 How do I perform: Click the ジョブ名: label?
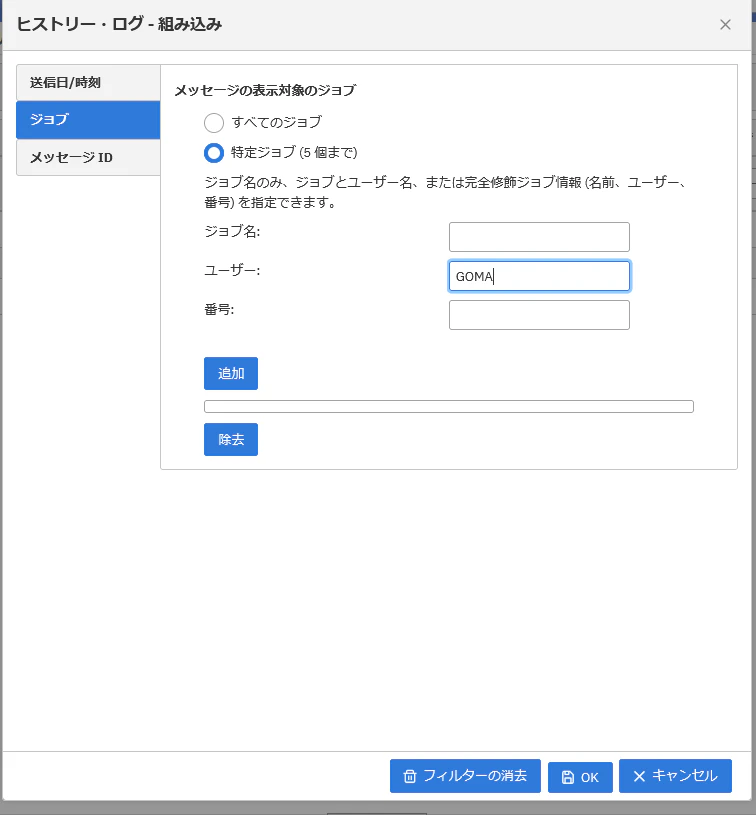232,231
